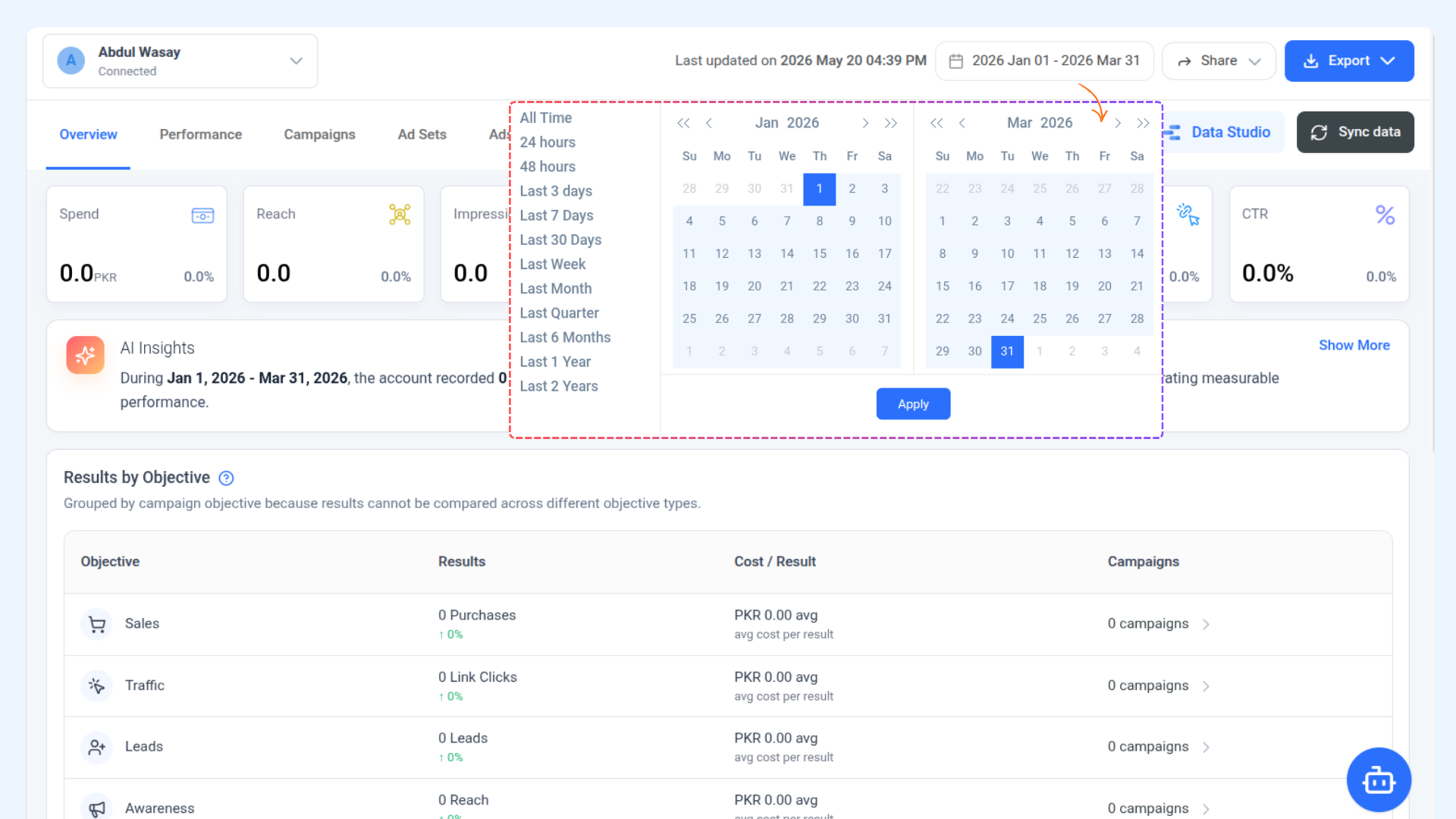Click the Results by Objective help icon
Screen dimensions: 1456x819
[226, 478]
